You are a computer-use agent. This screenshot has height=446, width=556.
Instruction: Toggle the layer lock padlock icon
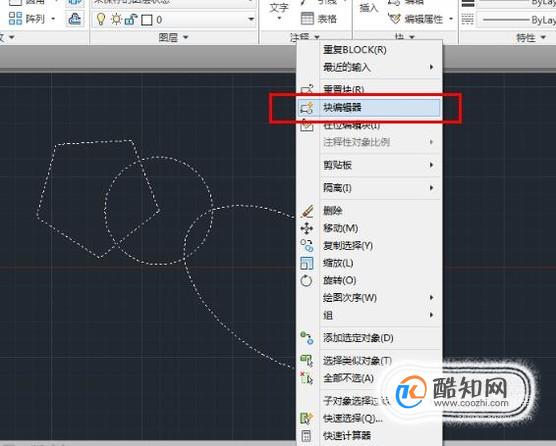pyautogui.click(x=130, y=19)
